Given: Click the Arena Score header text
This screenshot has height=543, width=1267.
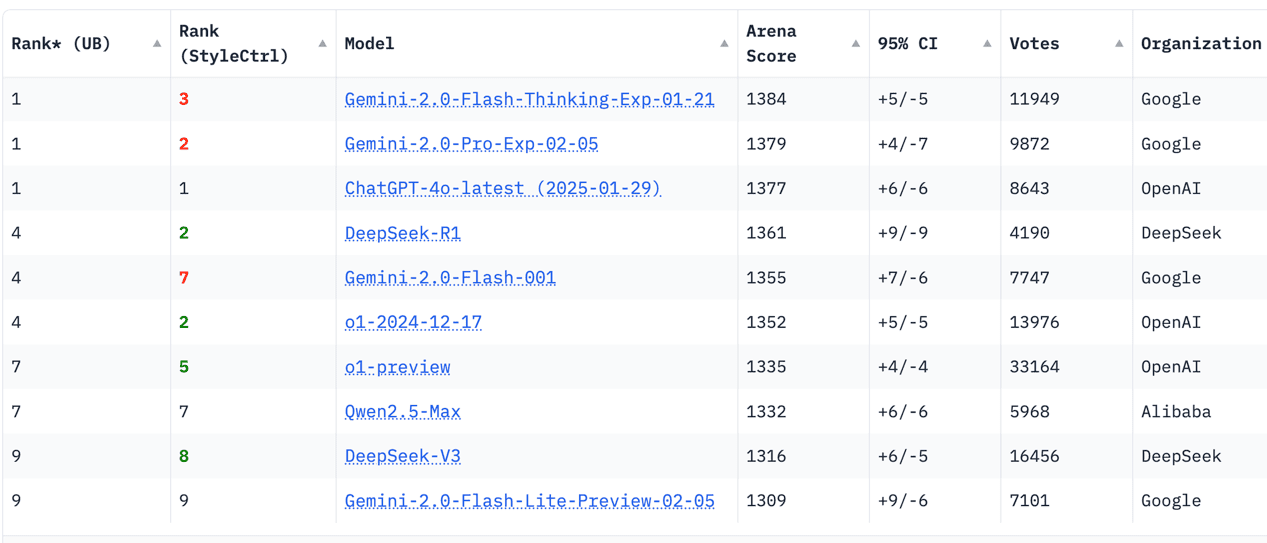Looking at the screenshot, I should pos(771,44).
